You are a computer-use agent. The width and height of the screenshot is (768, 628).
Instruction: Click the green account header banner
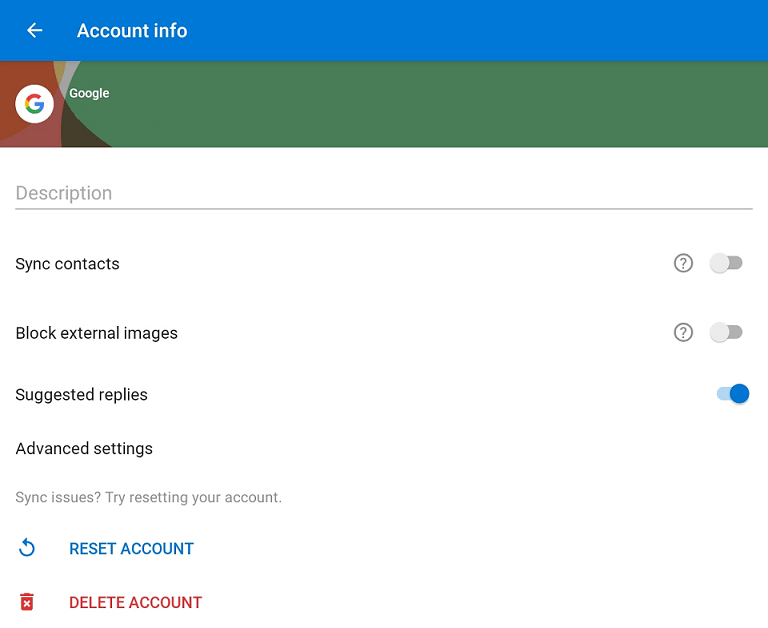tap(450, 105)
